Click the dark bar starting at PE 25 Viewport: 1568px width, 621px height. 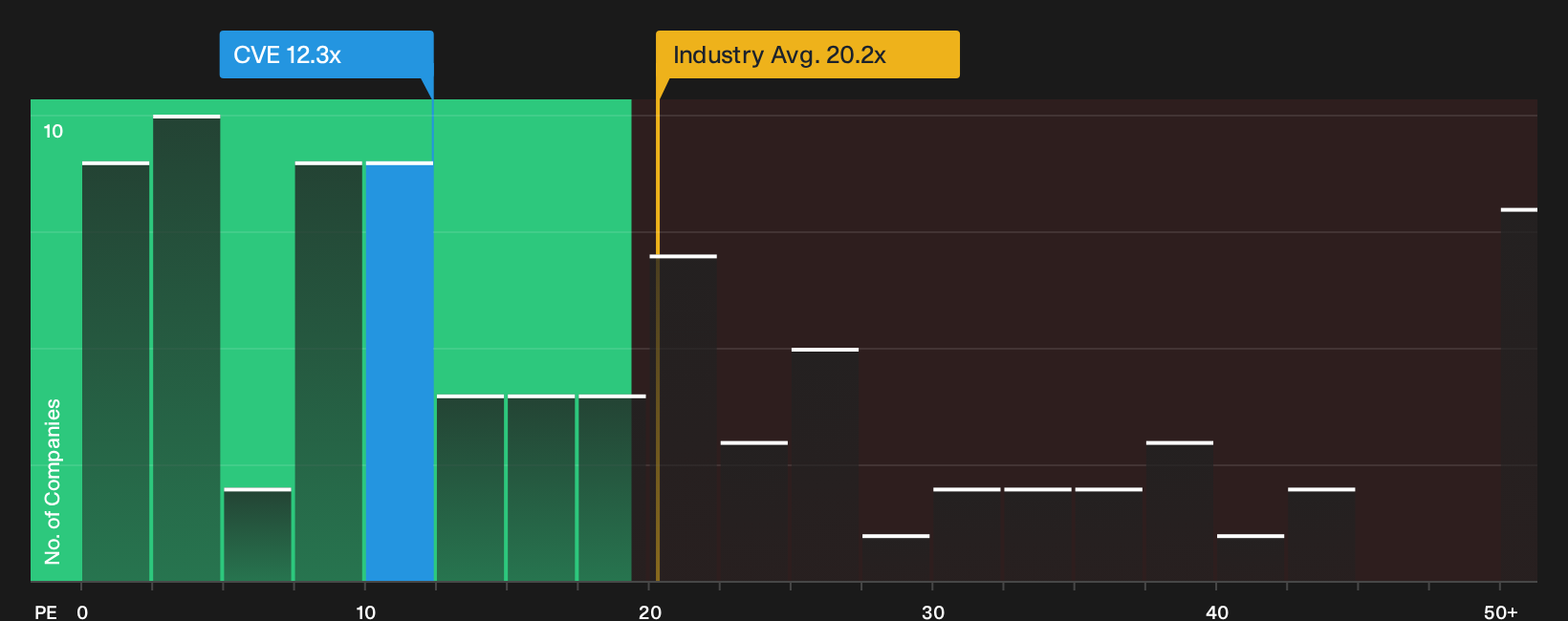pyautogui.click(x=825, y=465)
